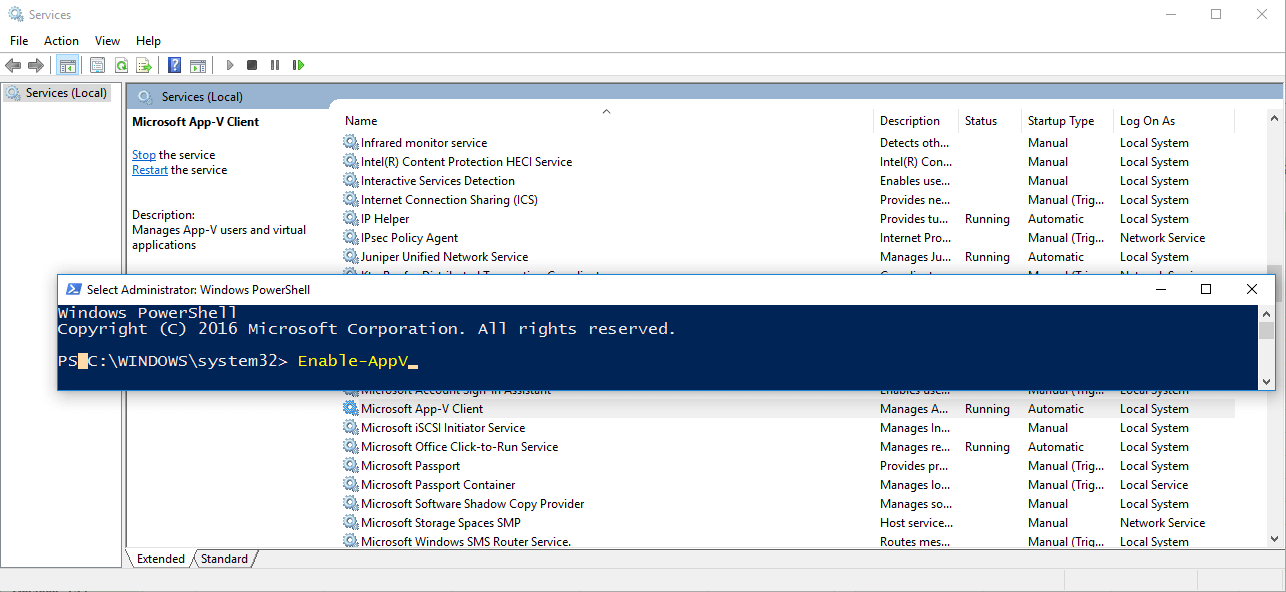Image resolution: width=1286 pixels, height=592 pixels.
Task: Click the Help icon in the toolbar
Action: 173,65
